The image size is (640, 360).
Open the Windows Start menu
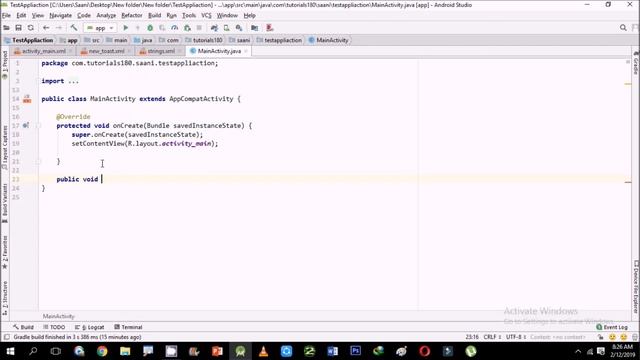point(10,351)
